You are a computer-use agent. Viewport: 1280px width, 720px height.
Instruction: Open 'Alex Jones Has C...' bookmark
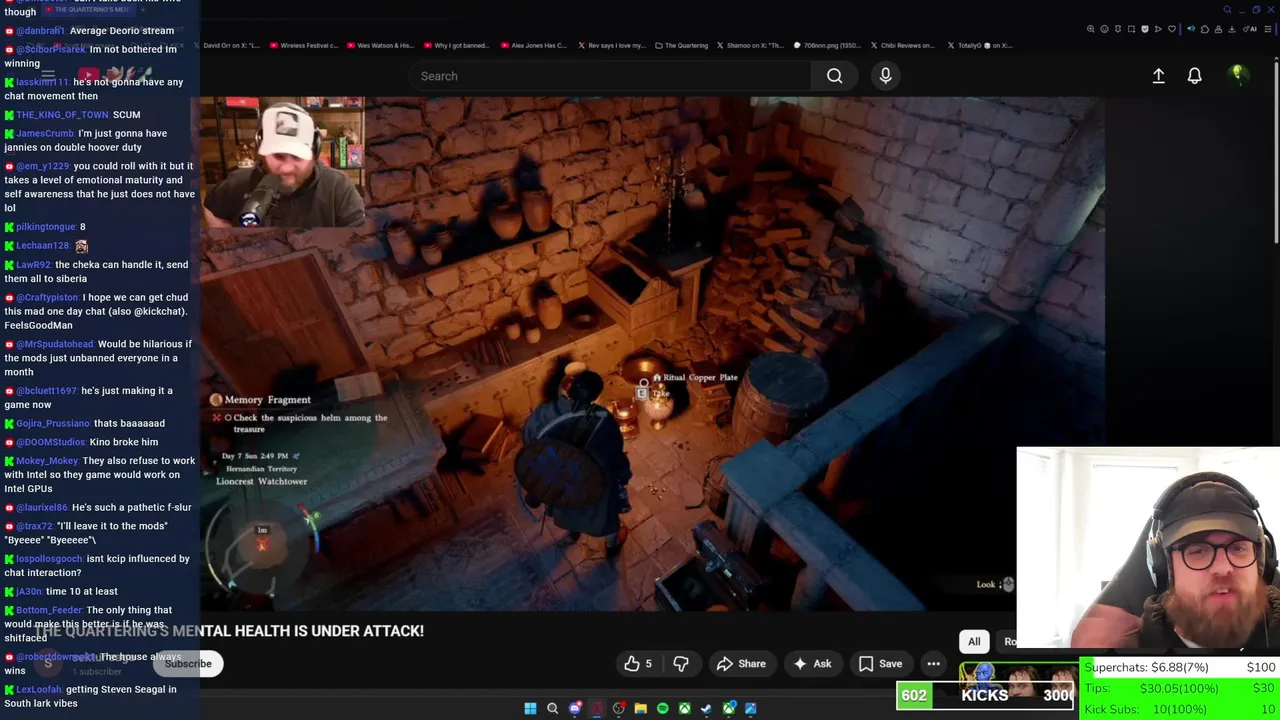pyautogui.click(x=533, y=45)
